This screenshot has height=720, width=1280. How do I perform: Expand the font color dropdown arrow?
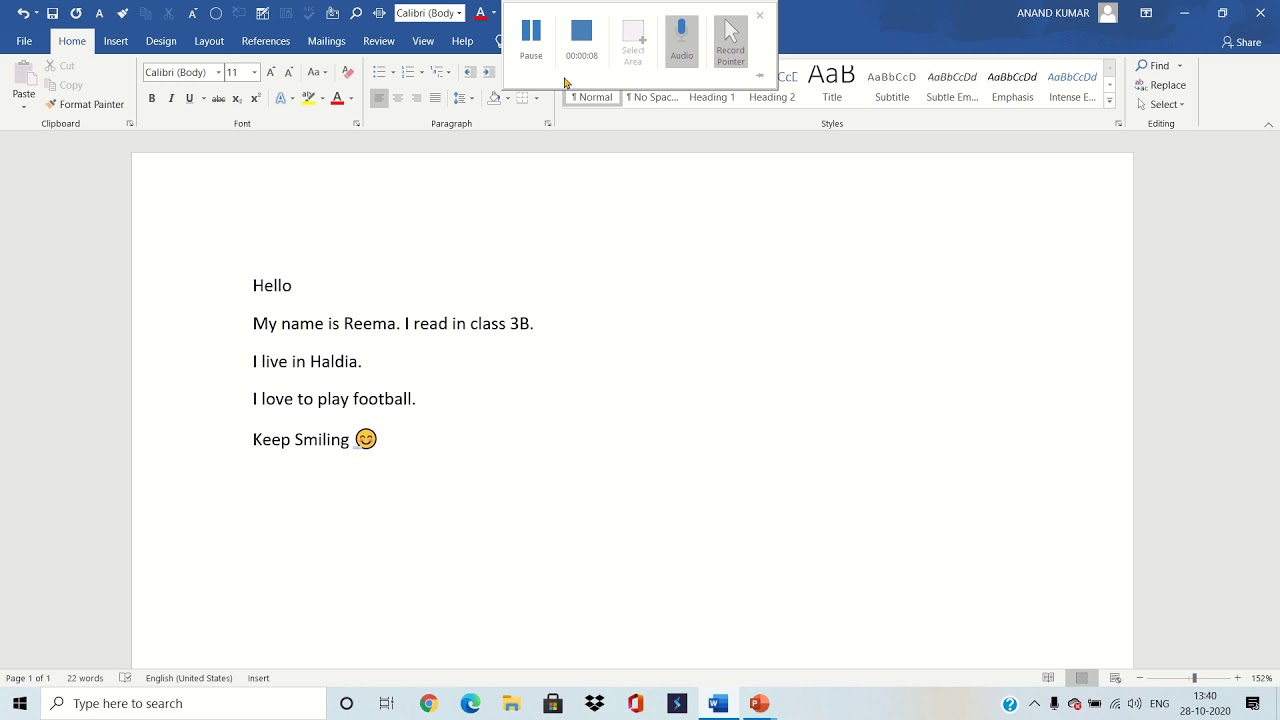click(350, 98)
